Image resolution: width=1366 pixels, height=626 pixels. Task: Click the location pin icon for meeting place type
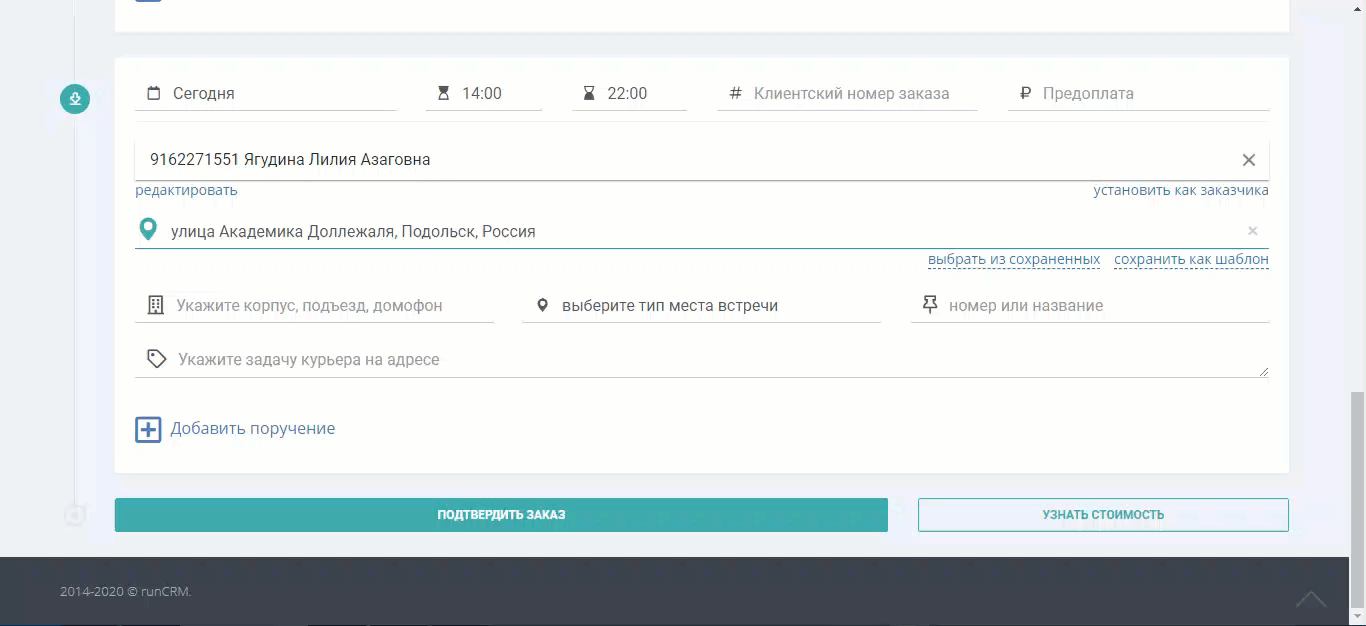point(542,305)
